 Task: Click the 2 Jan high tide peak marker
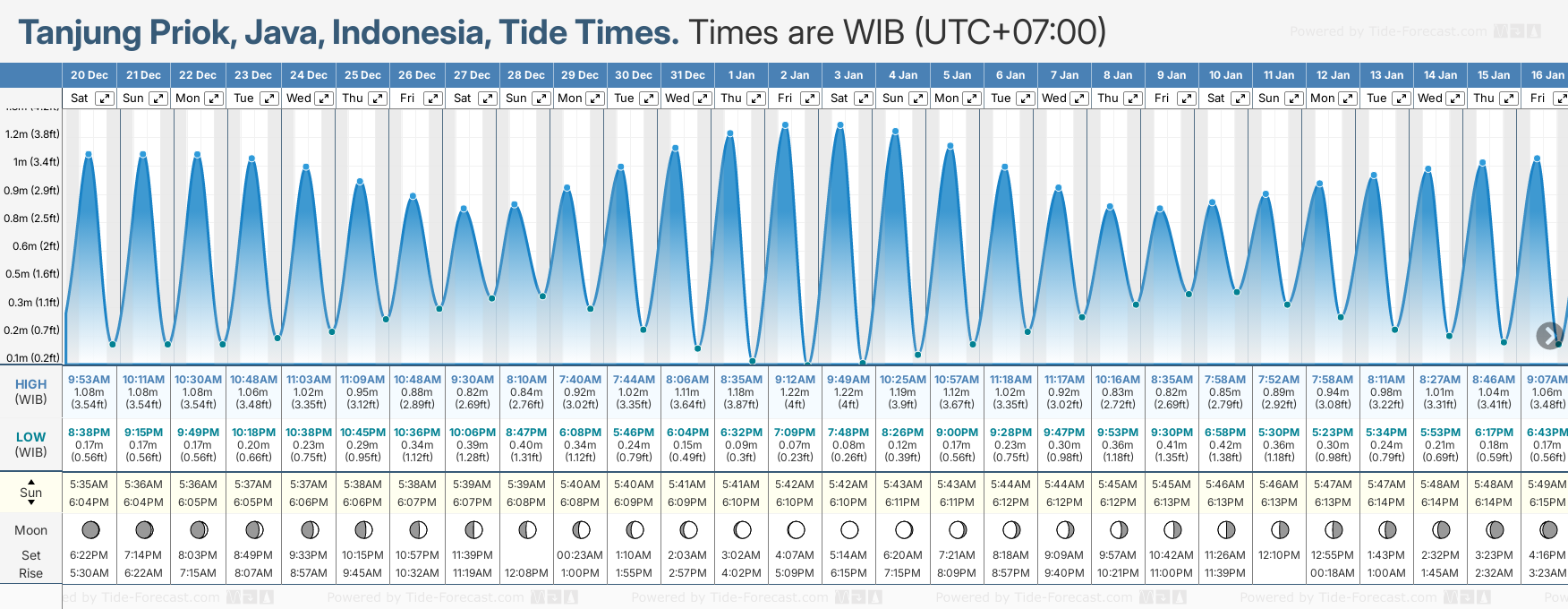[x=785, y=125]
